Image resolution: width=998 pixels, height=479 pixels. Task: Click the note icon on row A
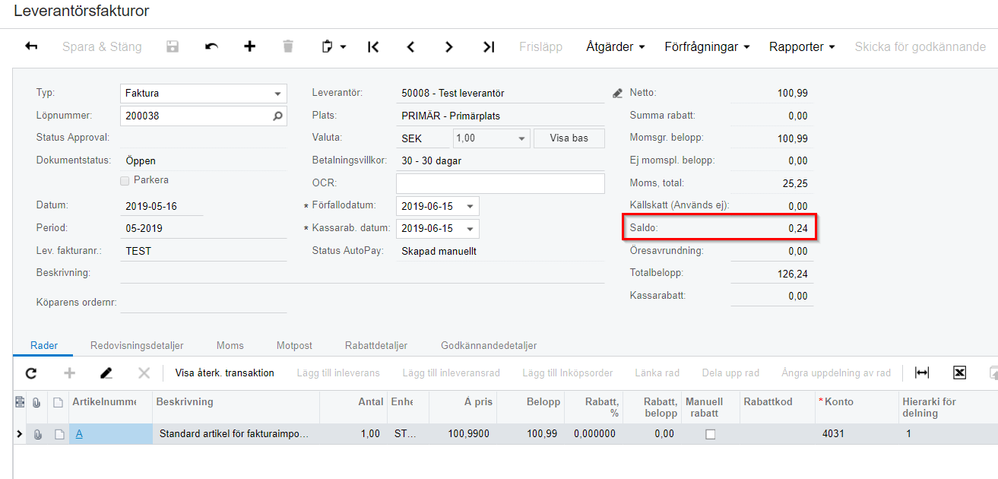pyautogui.click(x=59, y=434)
